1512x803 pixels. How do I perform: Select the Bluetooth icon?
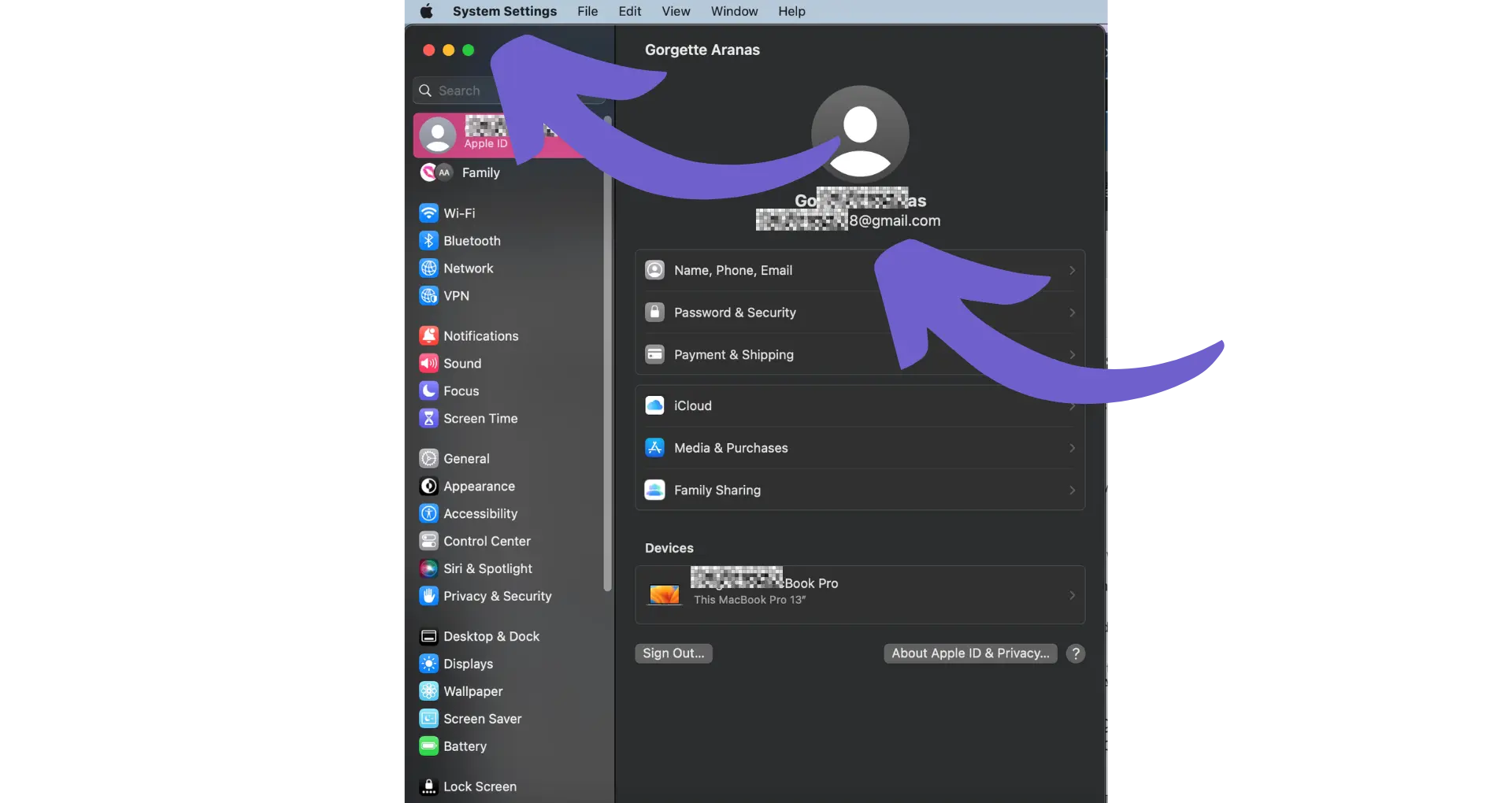(x=428, y=241)
